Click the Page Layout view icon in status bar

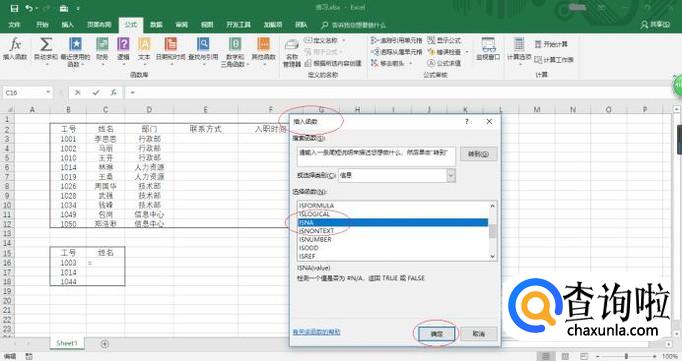[x=565, y=356]
